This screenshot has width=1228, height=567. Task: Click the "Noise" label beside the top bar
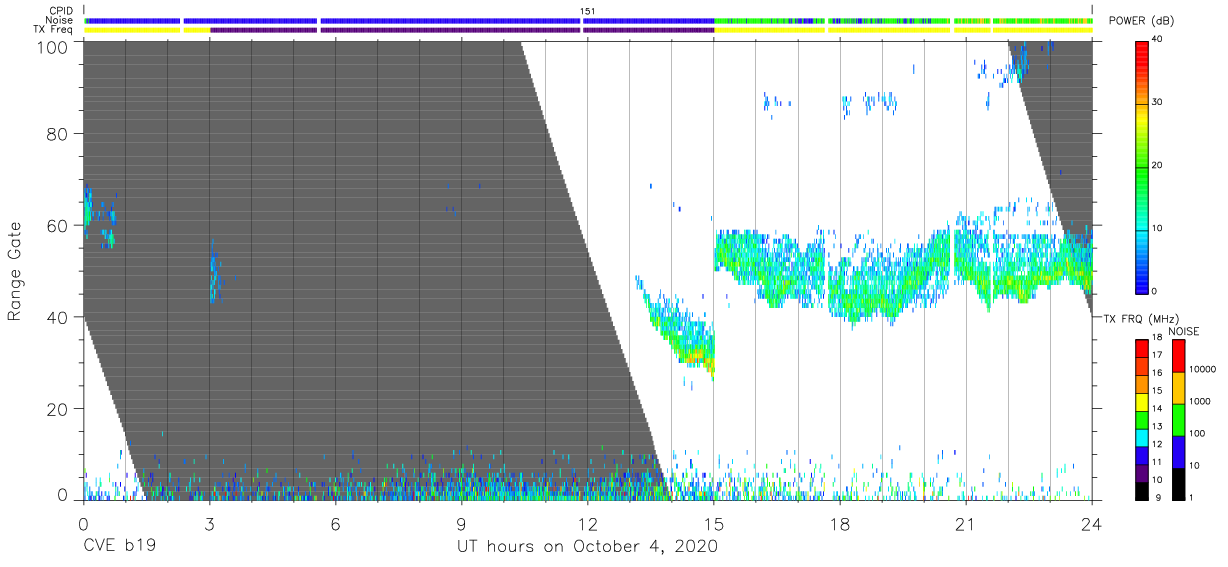click(60, 20)
